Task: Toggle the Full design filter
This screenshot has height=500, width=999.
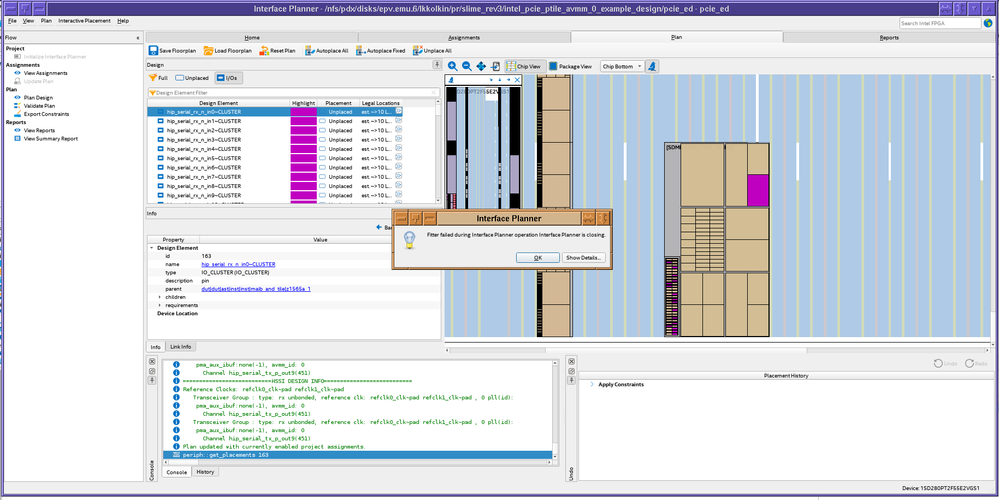Action: pyautogui.click(x=158, y=77)
